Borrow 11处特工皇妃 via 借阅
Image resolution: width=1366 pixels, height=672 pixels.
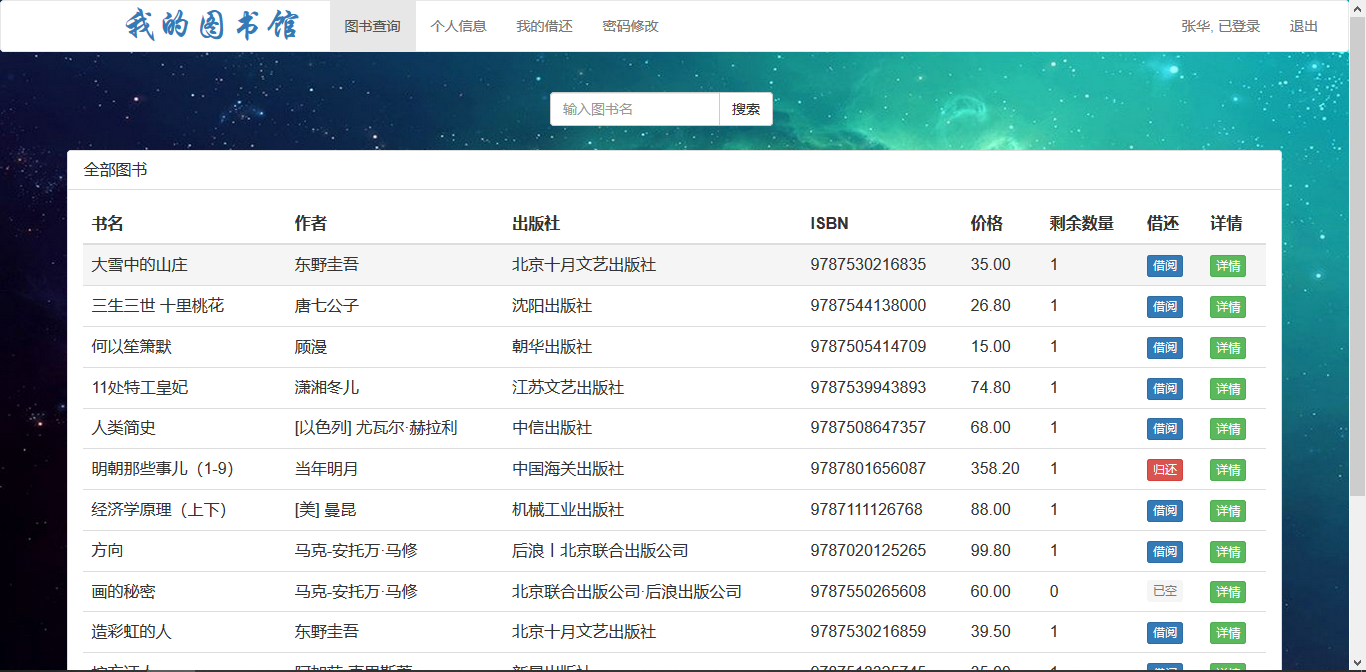pos(1165,388)
